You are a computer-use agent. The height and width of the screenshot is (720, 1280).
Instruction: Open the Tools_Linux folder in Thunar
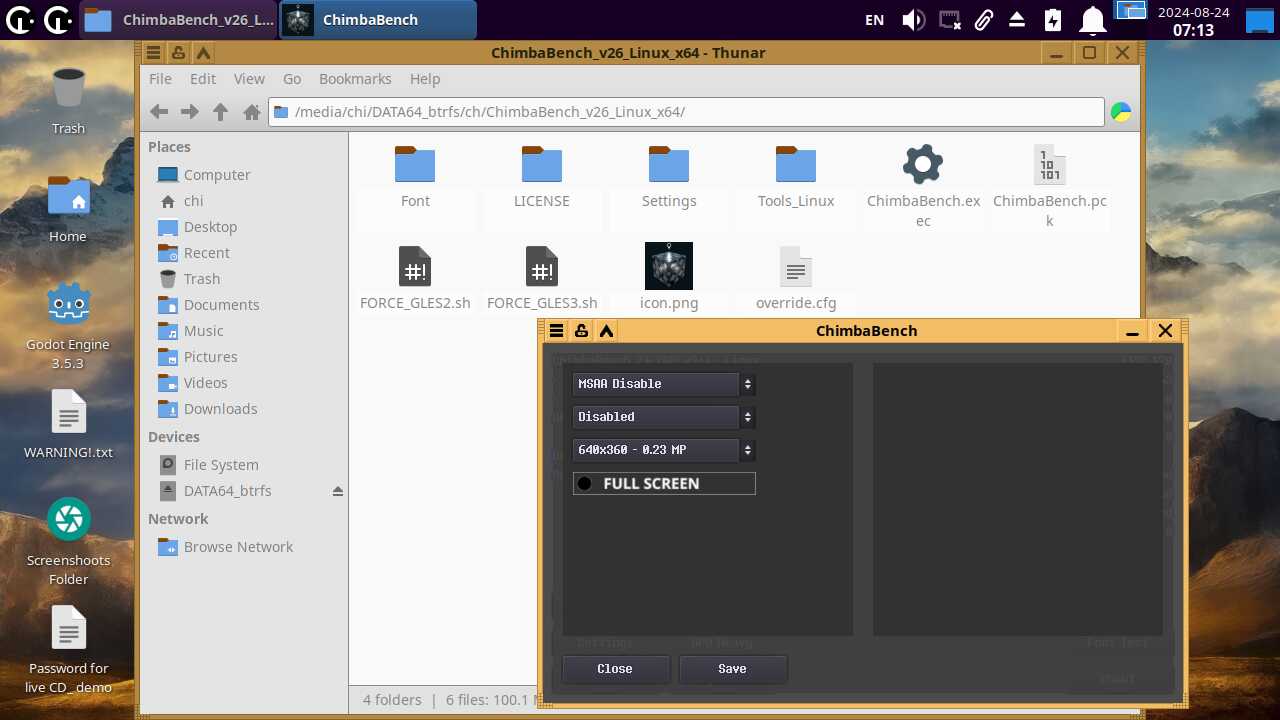tap(796, 164)
